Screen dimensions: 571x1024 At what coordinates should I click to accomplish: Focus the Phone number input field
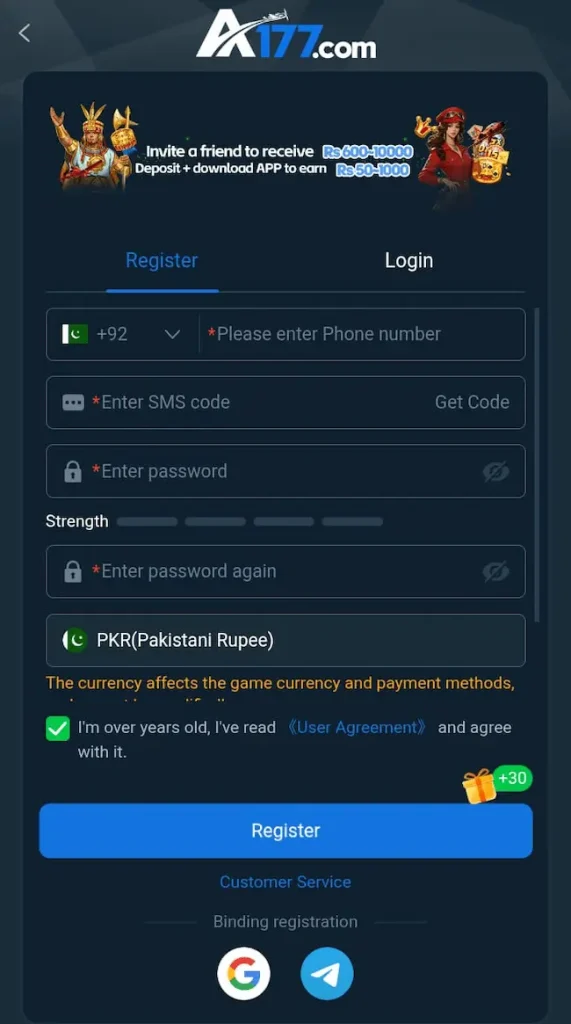tap(362, 334)
